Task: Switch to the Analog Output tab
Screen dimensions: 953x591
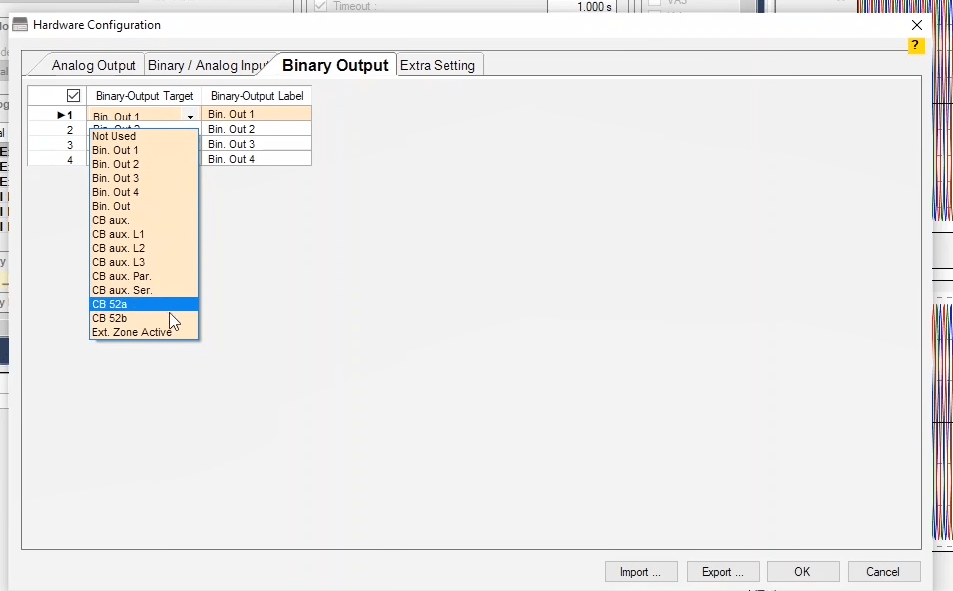Action: tap(93, 65)
